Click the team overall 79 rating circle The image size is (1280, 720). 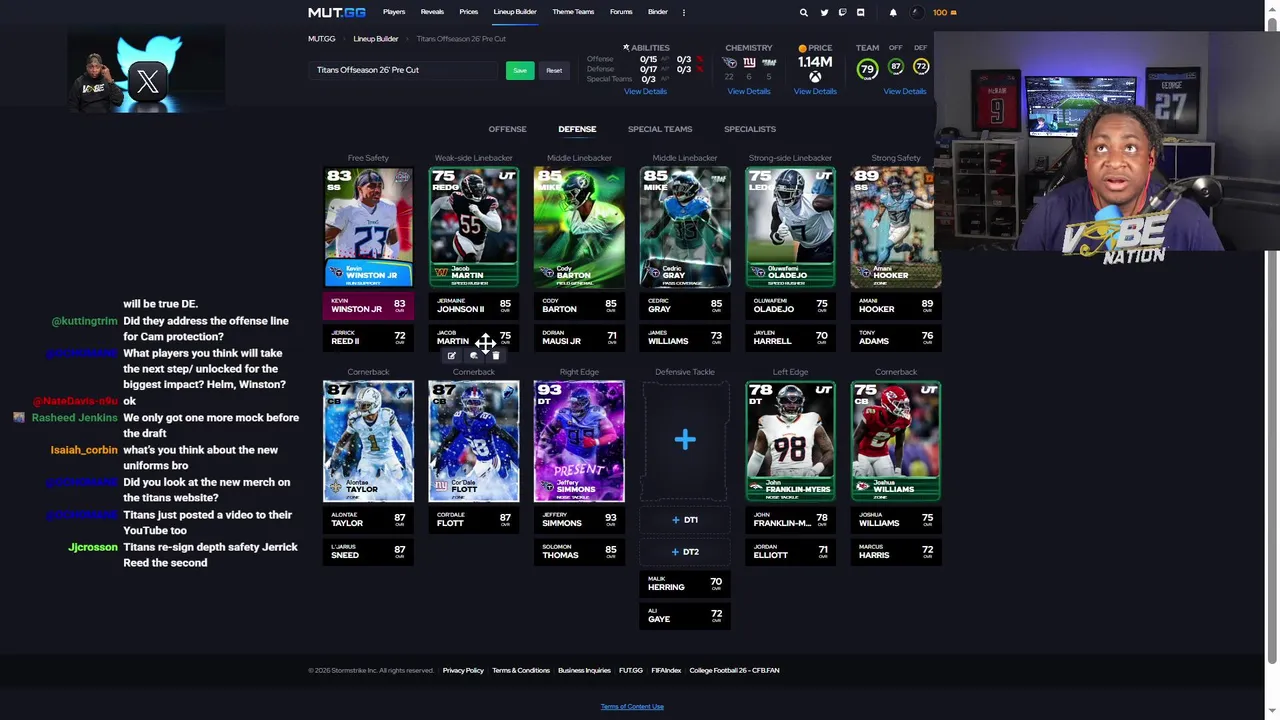tap(867, 69)
